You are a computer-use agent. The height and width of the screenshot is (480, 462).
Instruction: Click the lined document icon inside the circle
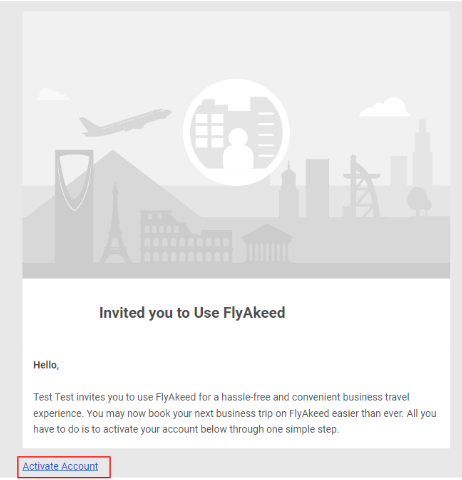pos(266,134)
